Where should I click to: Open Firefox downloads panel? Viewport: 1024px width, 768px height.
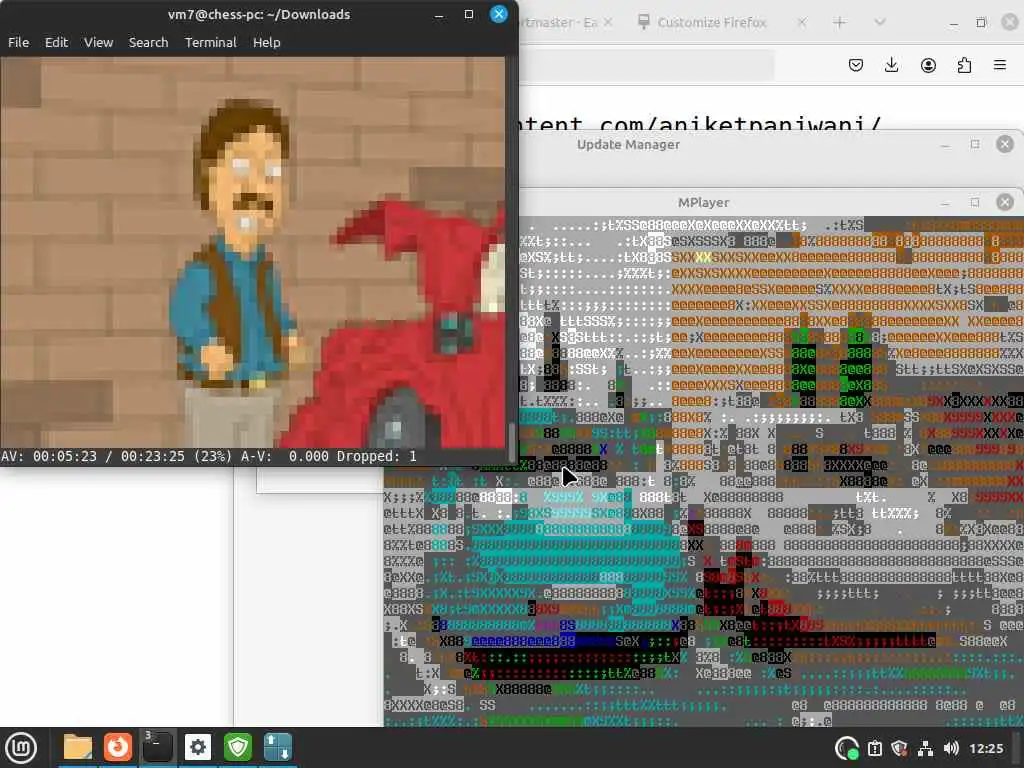(x=891, y=65)
